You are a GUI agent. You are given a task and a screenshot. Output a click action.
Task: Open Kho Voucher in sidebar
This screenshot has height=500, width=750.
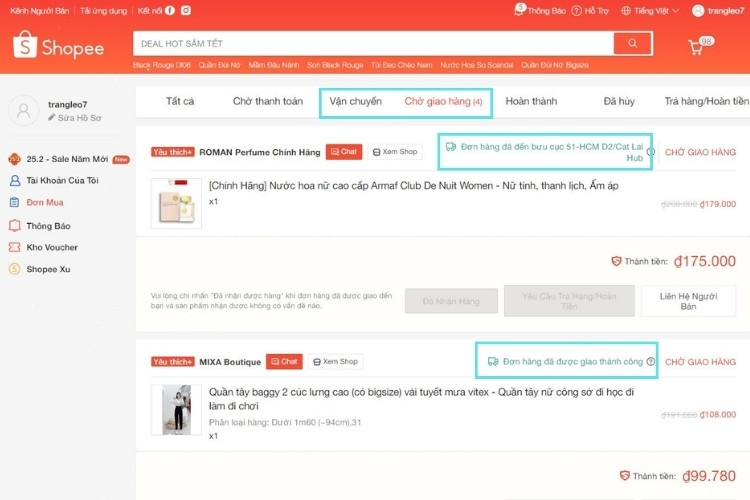tap(52, 247)
